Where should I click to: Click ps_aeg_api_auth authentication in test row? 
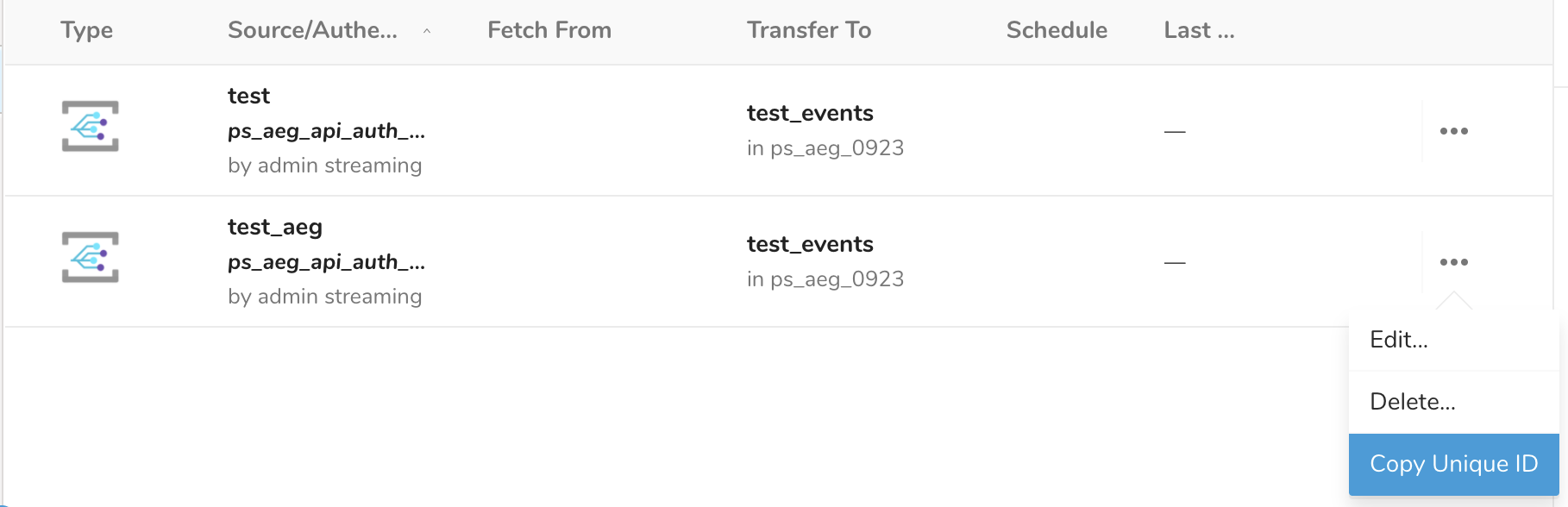coord(325,131)
